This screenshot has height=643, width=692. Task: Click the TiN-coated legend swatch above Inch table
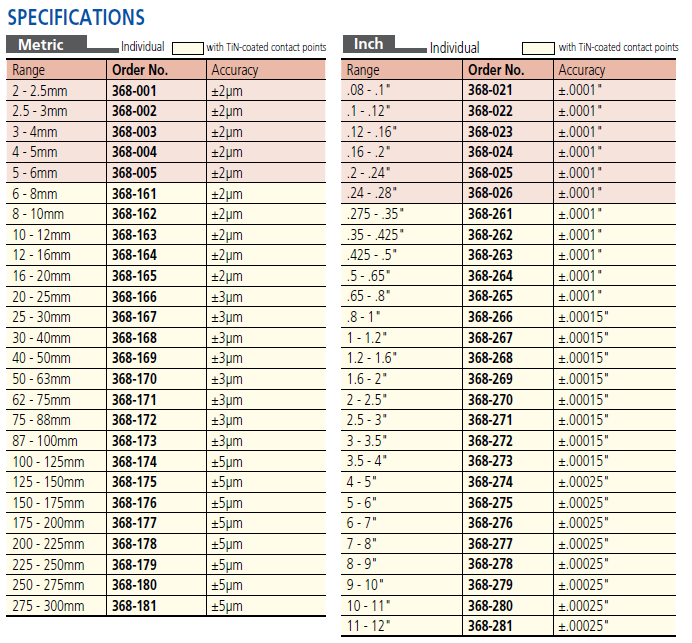539,48
